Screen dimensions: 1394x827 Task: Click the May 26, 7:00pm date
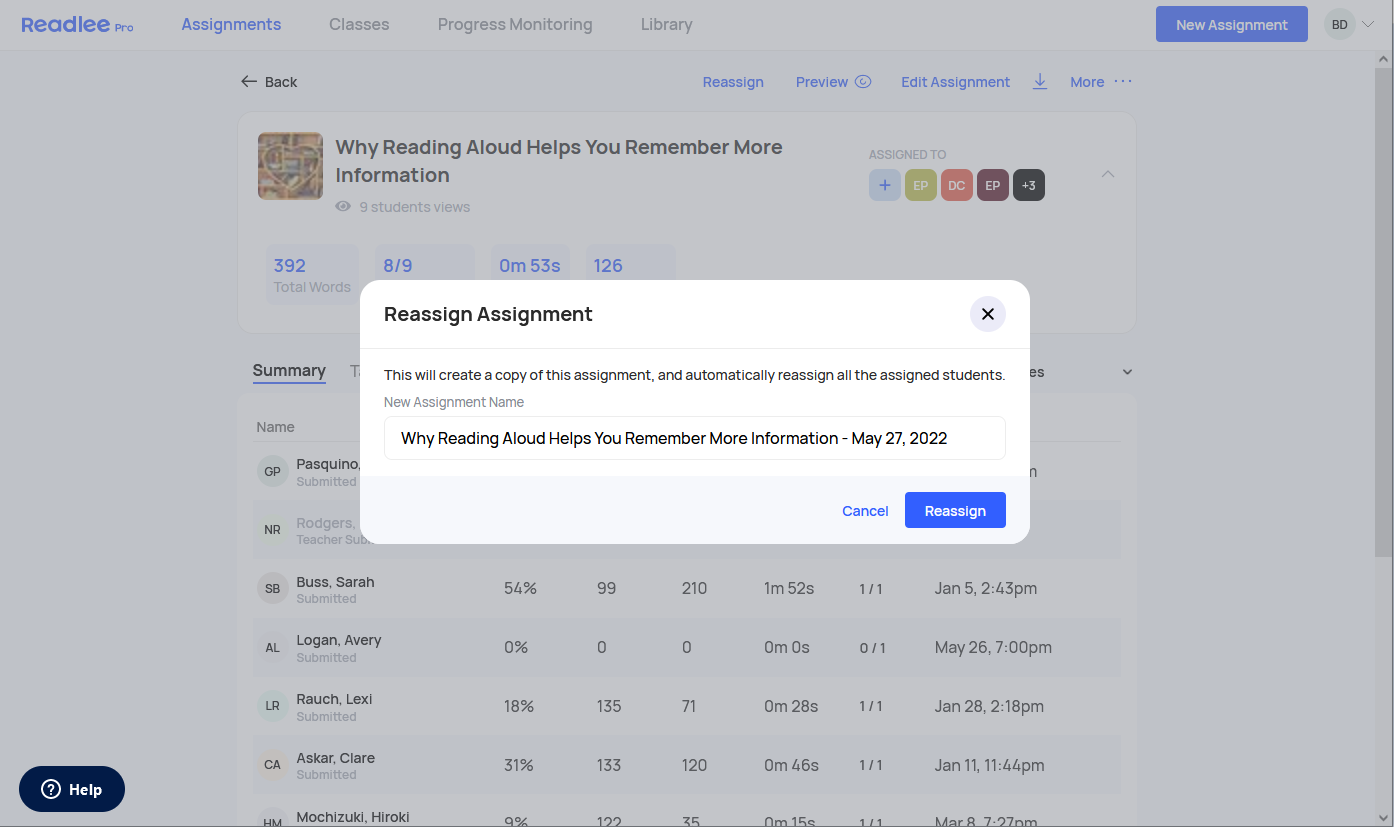[993, 647]
